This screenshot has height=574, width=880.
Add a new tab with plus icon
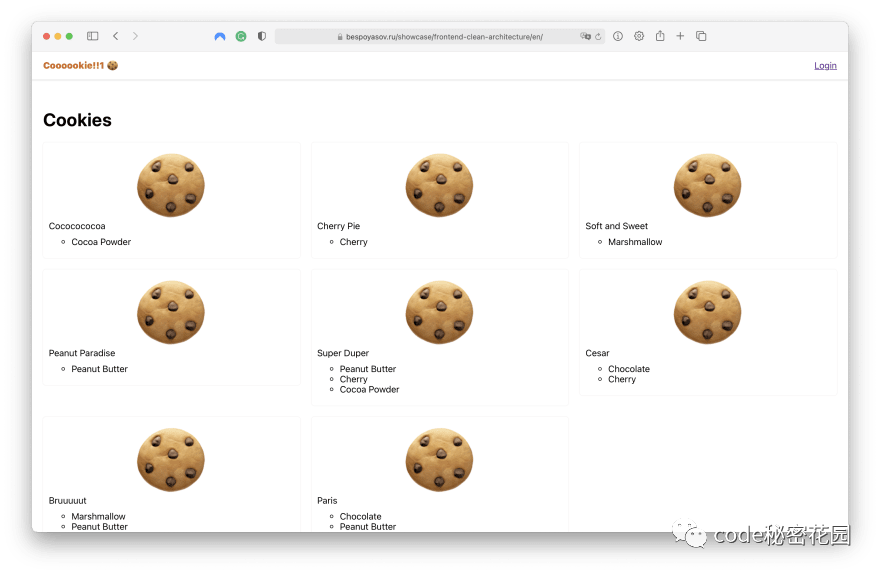680,36
